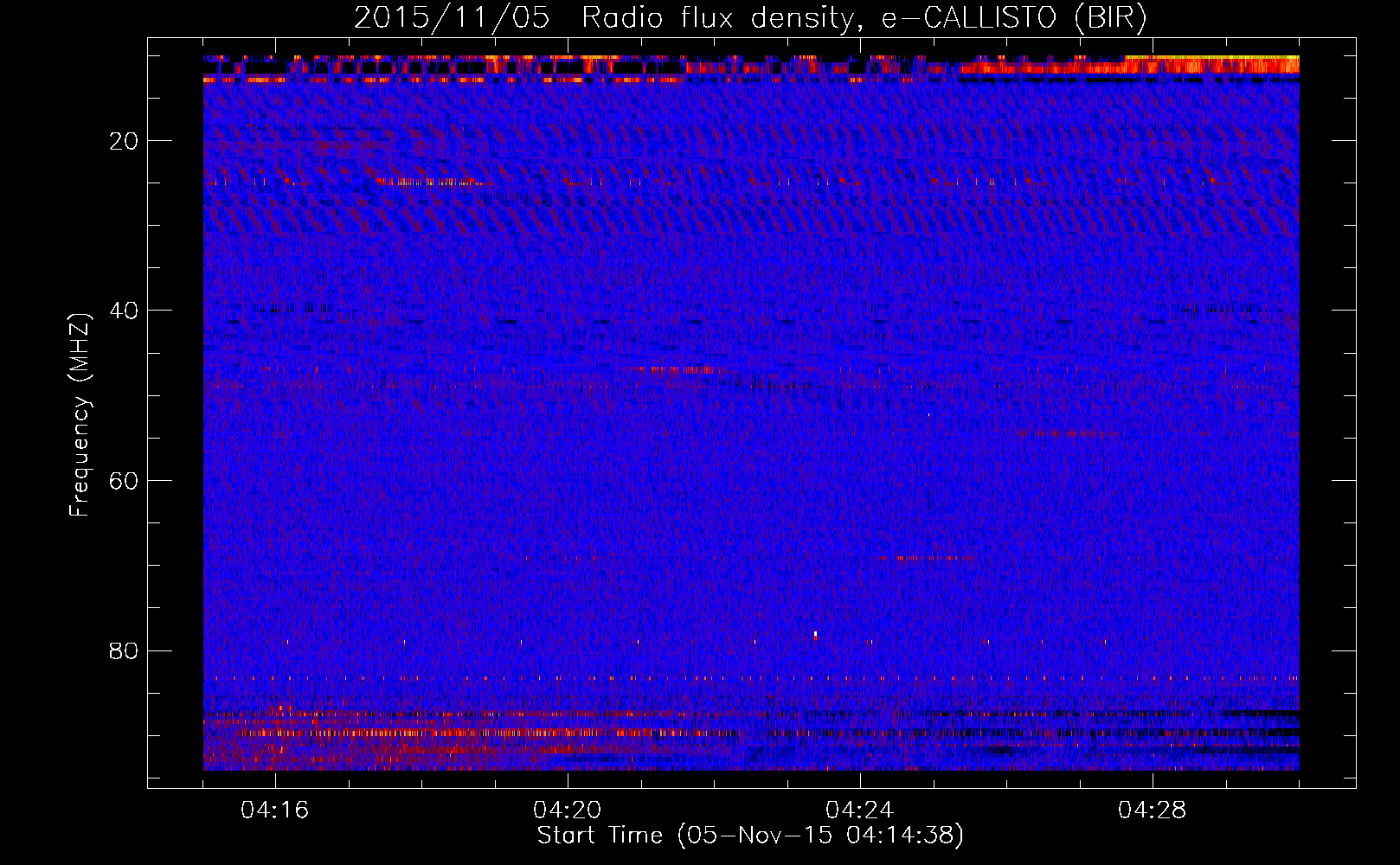This screenshot has height=865, width=1400.
Task: Click the date '2015/11/05' in the title
Action: [x=452, y=18]
